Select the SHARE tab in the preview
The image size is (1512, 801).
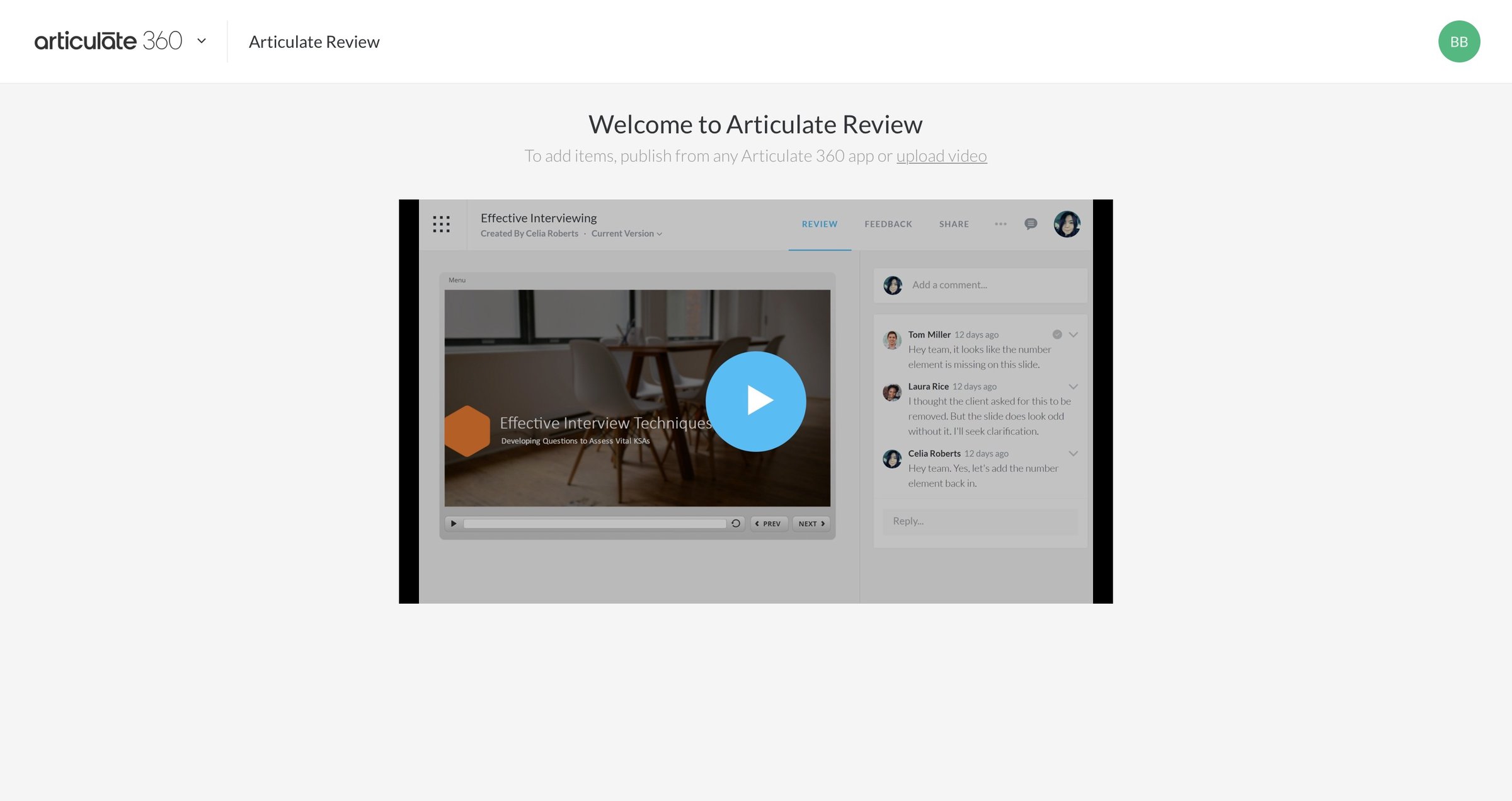954,224
